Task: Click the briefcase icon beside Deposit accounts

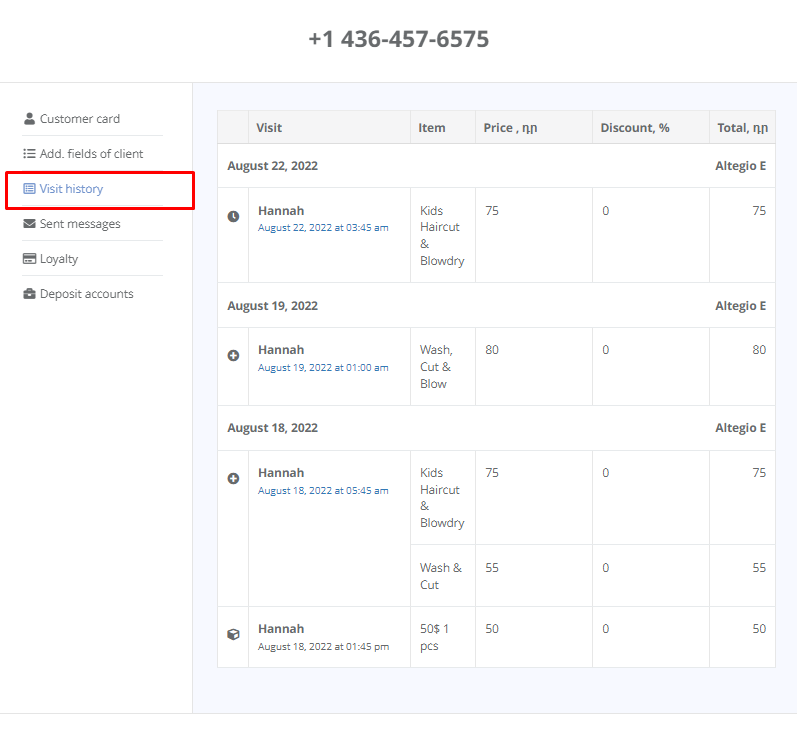Action: (x=29, y=294)
